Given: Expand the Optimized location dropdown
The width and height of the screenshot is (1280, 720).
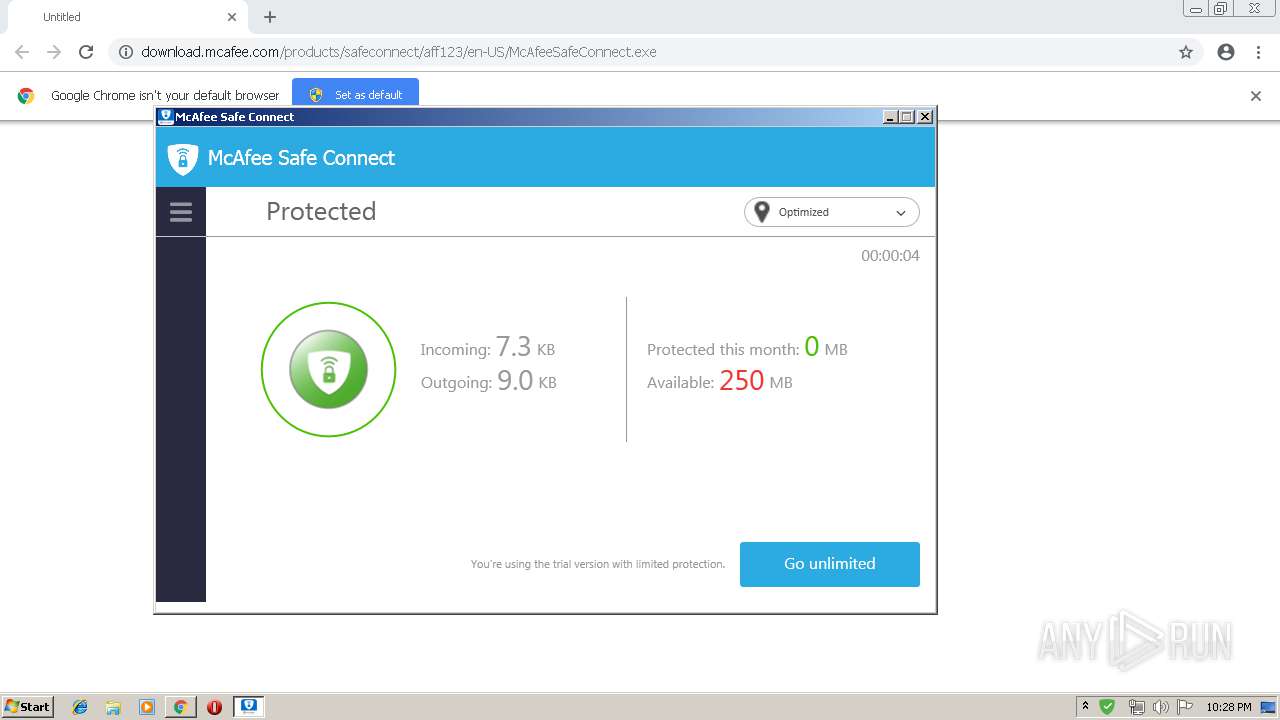Looking at the screenshot, I should coord(831,212).
